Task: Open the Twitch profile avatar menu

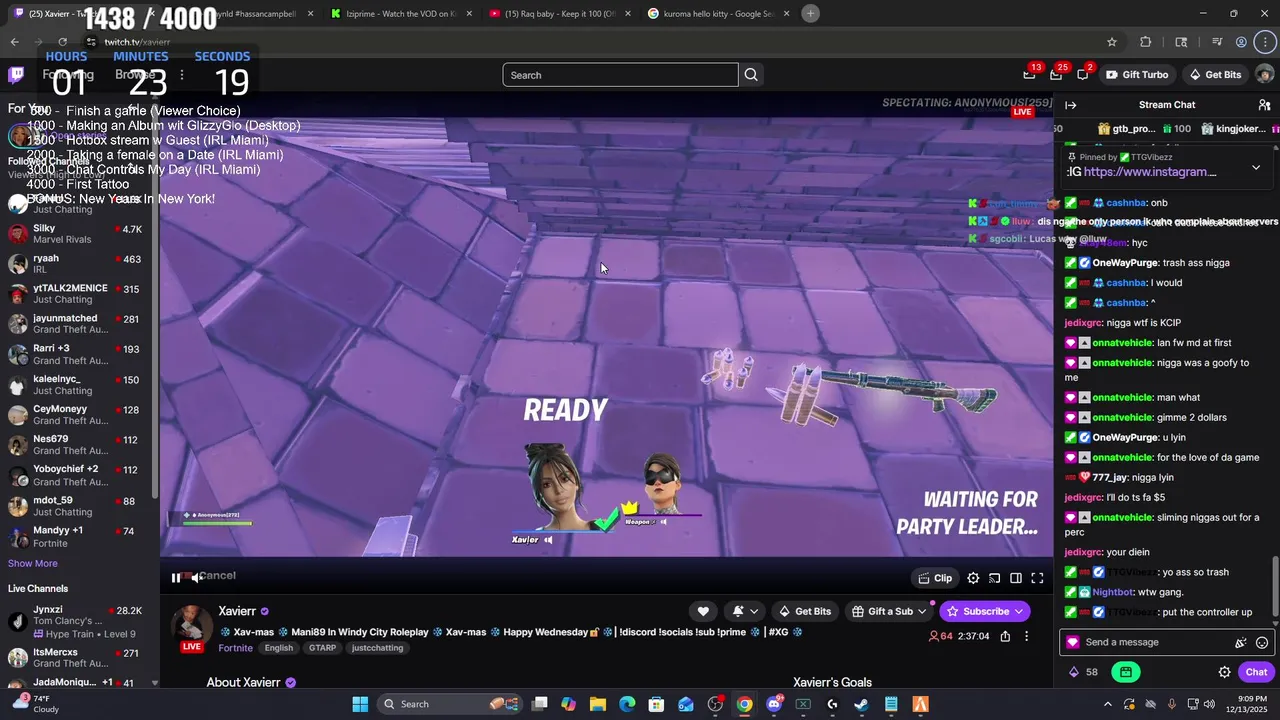Action: coord(1264,75)
